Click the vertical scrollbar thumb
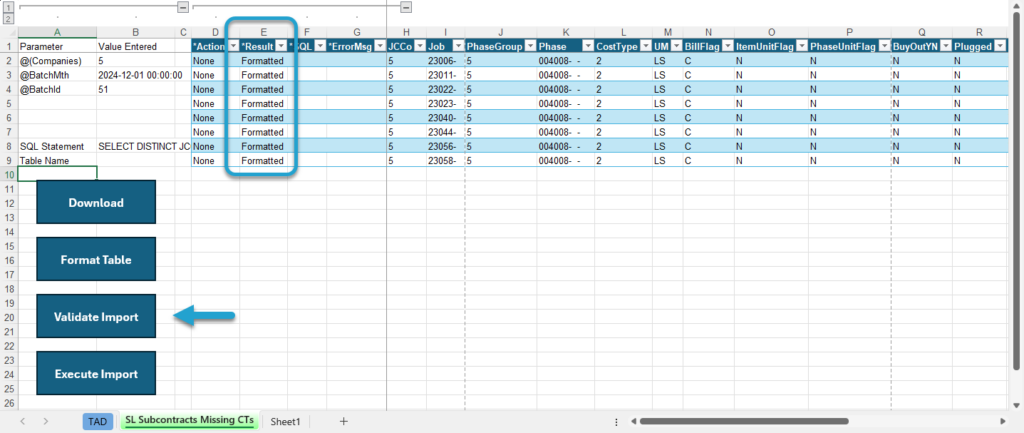1024x433 pixels. coord(1016,189)
